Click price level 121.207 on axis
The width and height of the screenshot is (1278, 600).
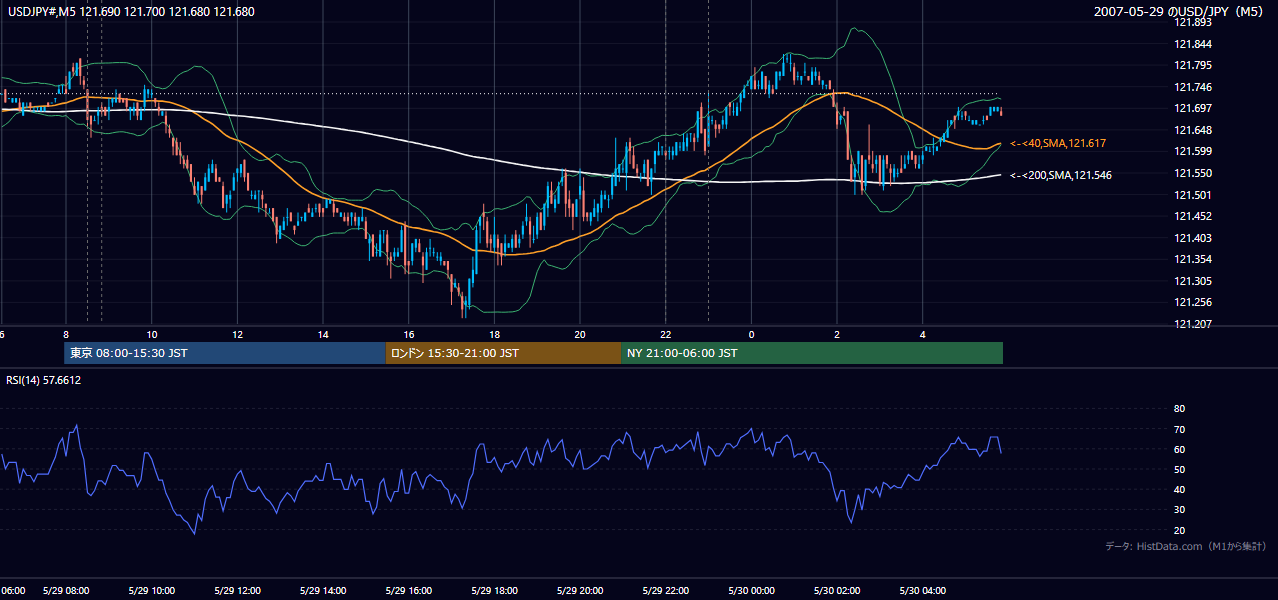(1192, 324)
